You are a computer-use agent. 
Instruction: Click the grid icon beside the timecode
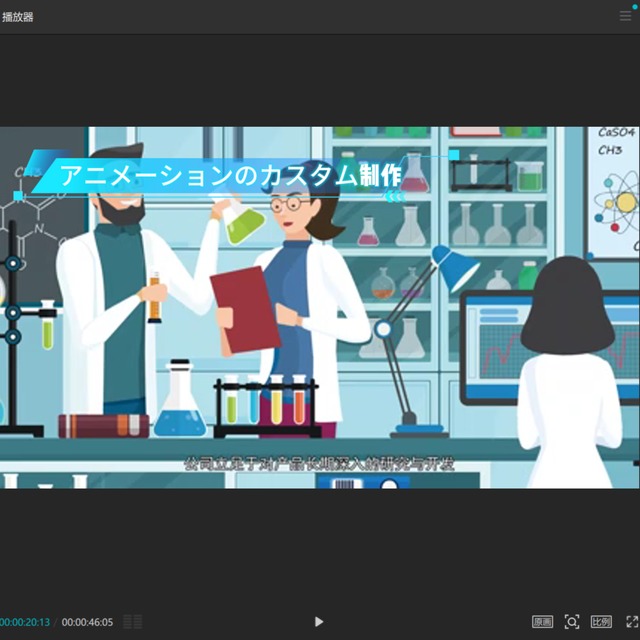click(x=132, y=622)
